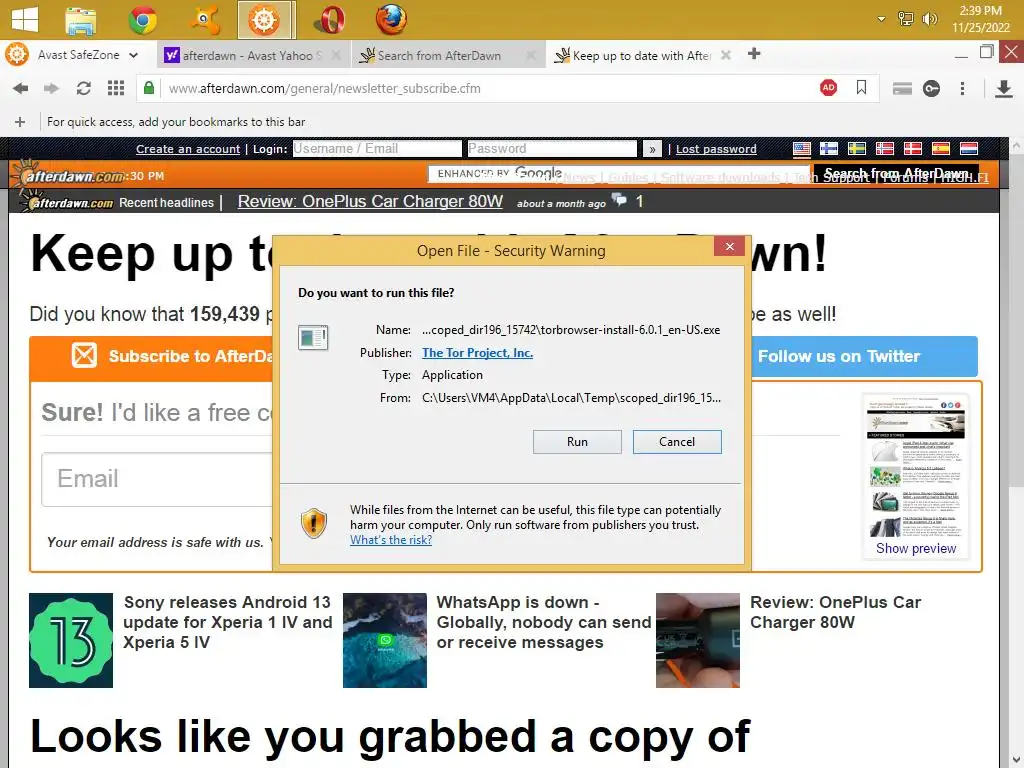Select the Spanish flag language
This screenshot has height=768, width=1024.
[x=941, y=148]
